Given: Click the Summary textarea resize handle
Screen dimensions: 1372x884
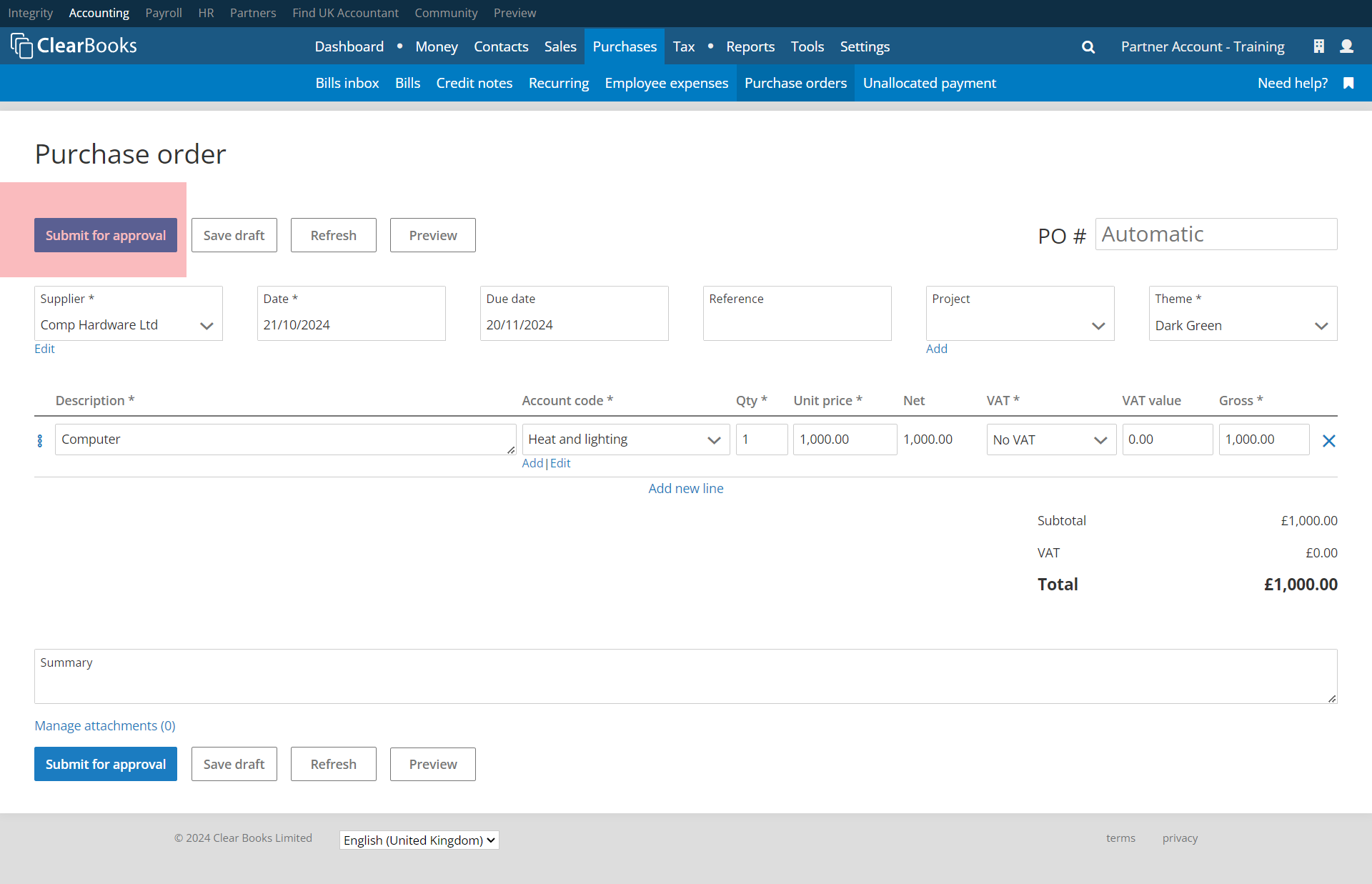Looking at the screenshot, I should coord(1332,698).
